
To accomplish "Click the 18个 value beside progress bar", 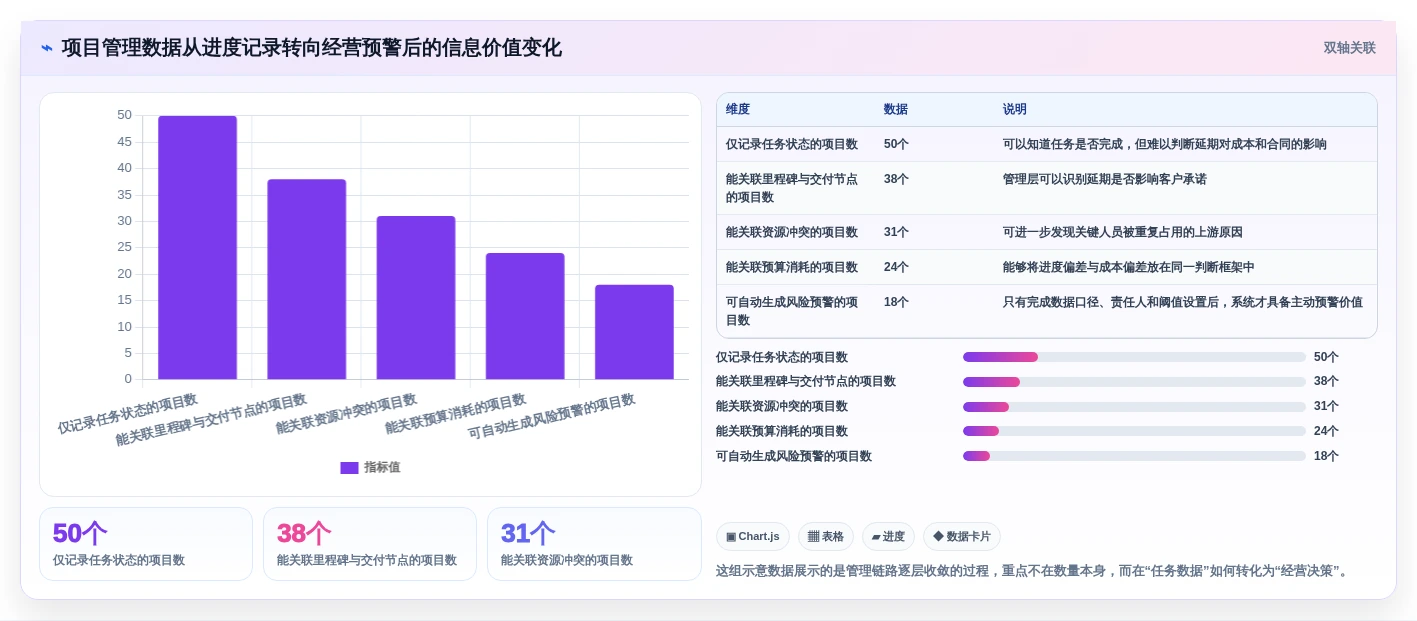I will click(1326, 456).
